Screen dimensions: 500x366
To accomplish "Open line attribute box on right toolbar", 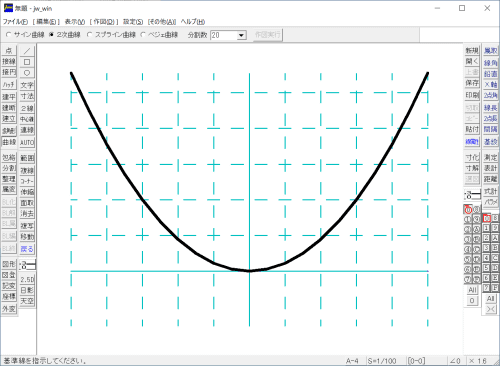I will [472, 195].
